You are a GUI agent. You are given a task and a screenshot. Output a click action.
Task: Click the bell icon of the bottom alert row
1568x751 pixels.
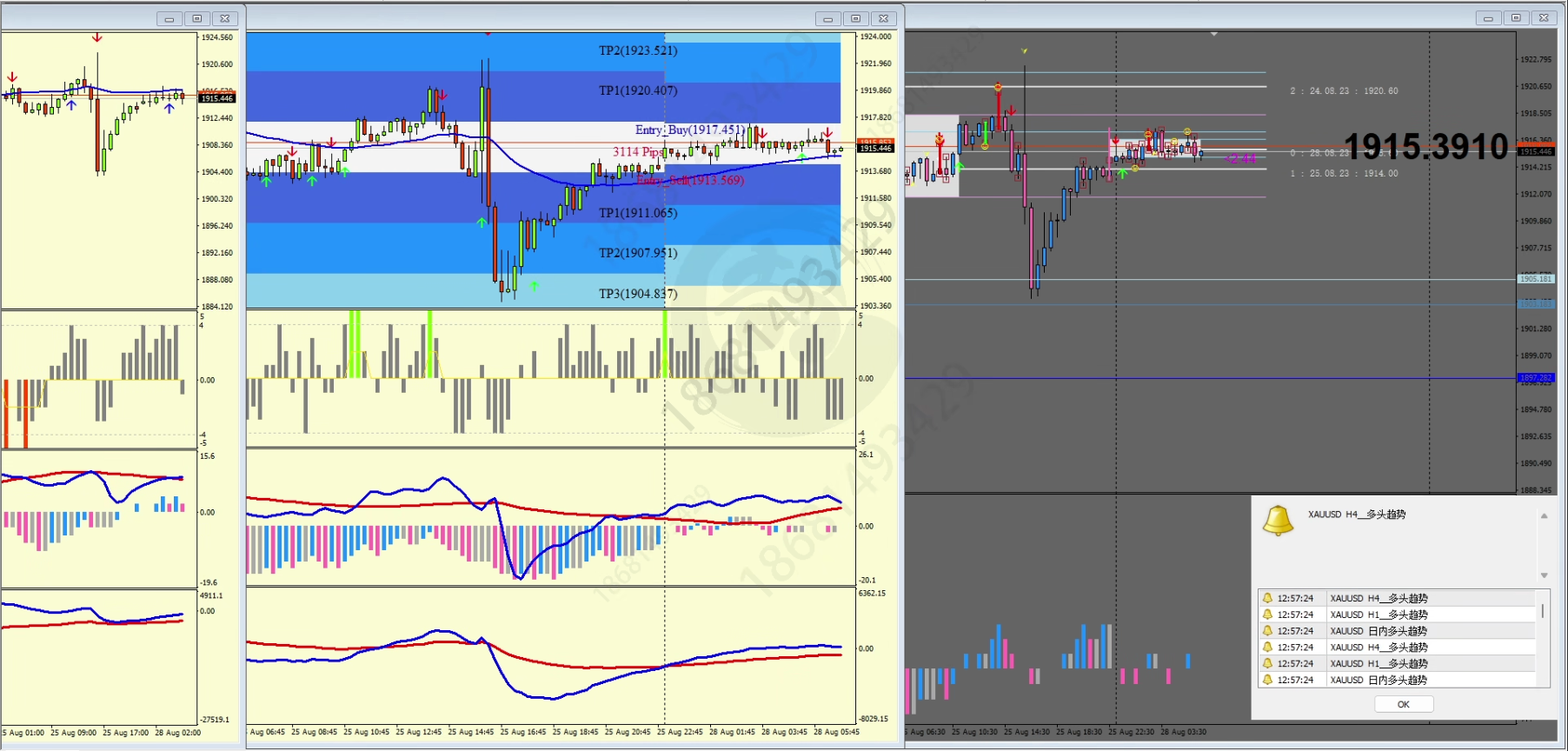coord(1267,680)
